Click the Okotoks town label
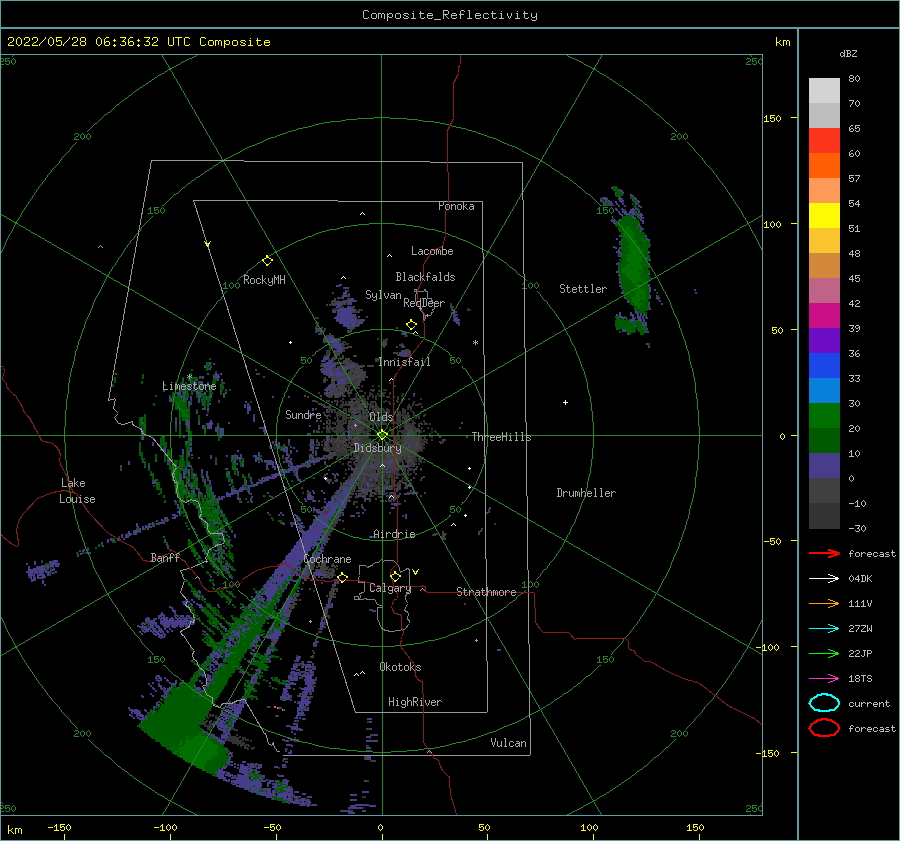Image resolution: width=900 pixels, height=841 pixels. pos(400,667)
